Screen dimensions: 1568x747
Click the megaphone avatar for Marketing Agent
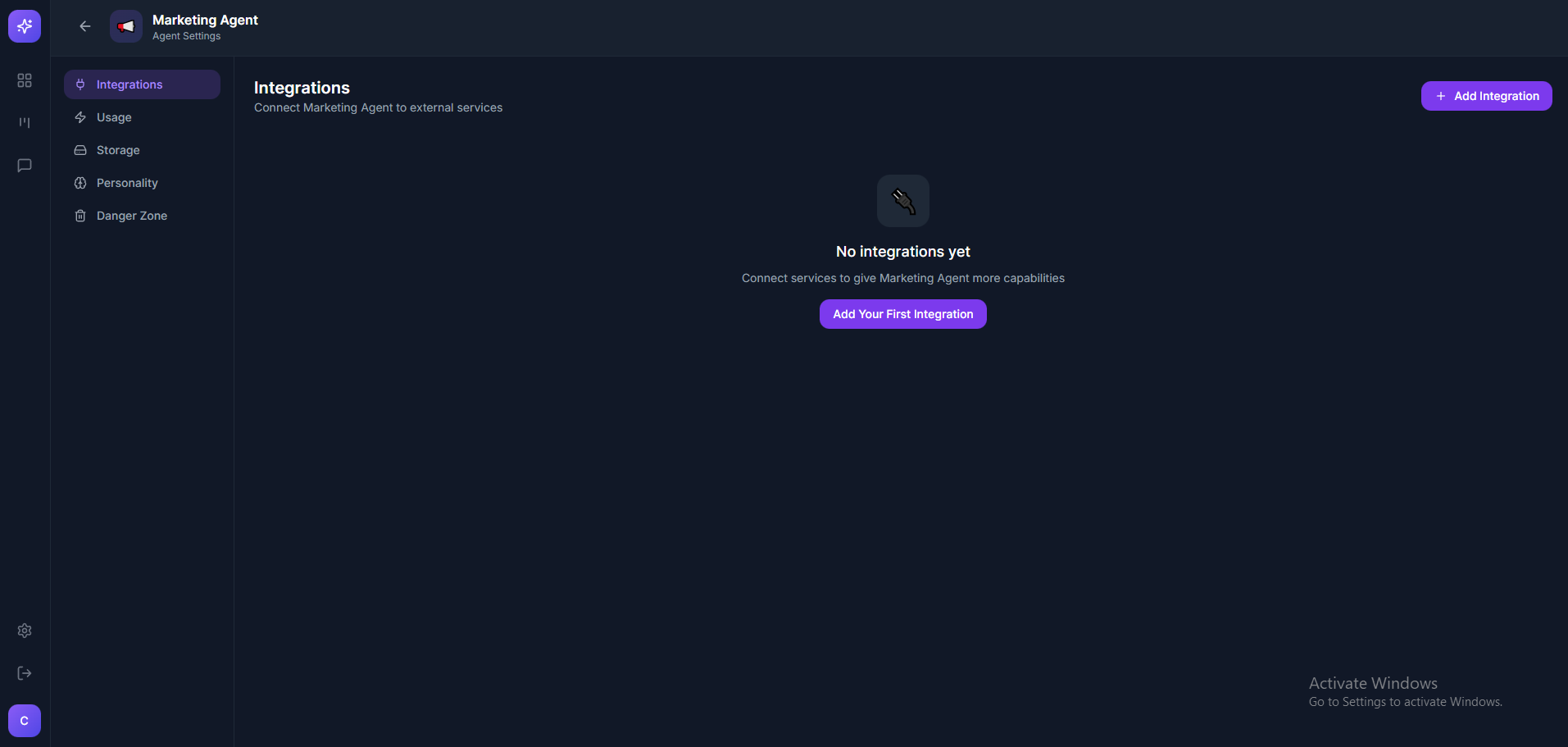coord(125,25)
